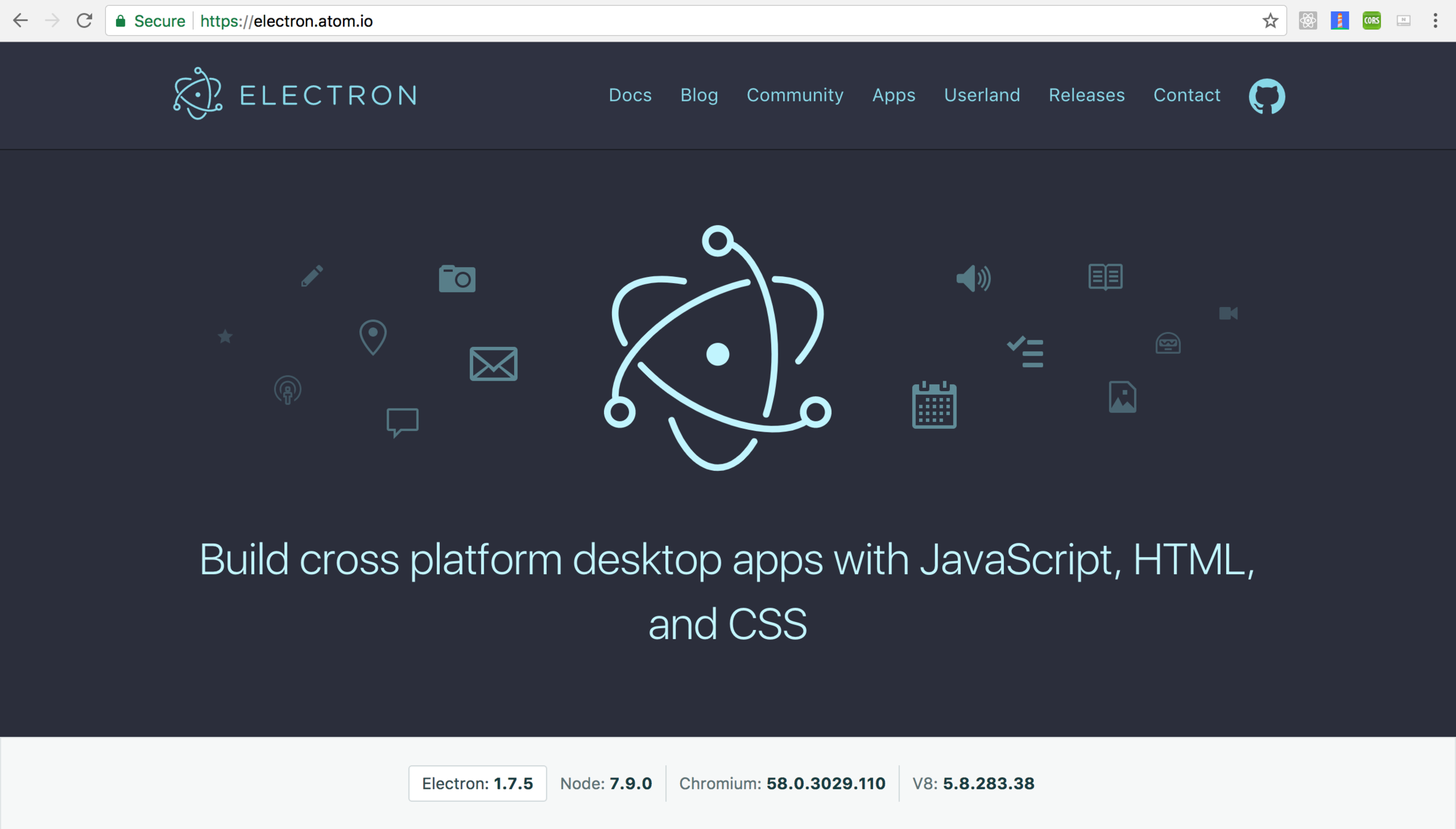
Task: Click the speaker volume icon in the hero
Action: [x=973, y=278]
